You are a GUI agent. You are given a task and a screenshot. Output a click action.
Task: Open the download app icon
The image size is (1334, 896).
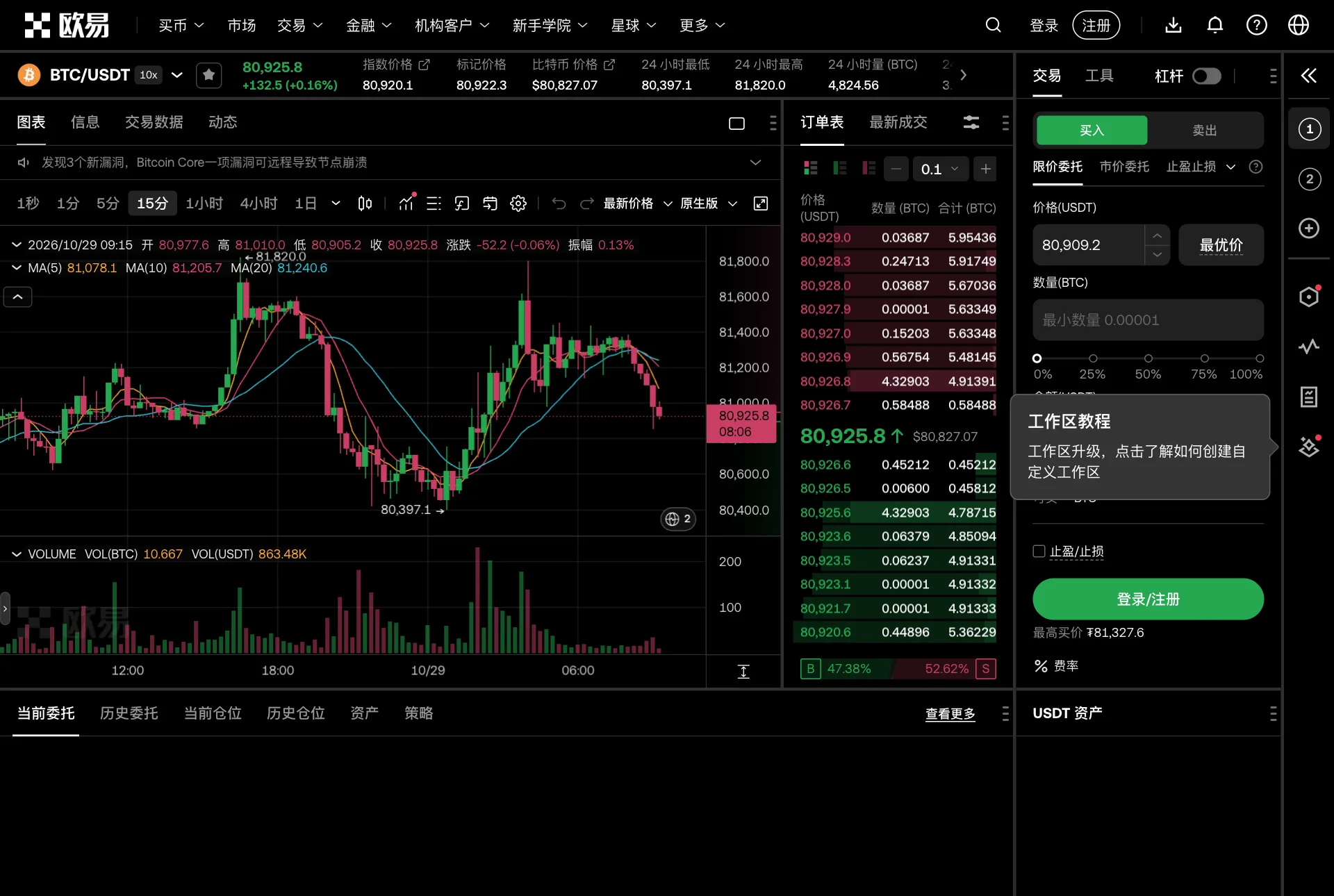coord(1173,26)
